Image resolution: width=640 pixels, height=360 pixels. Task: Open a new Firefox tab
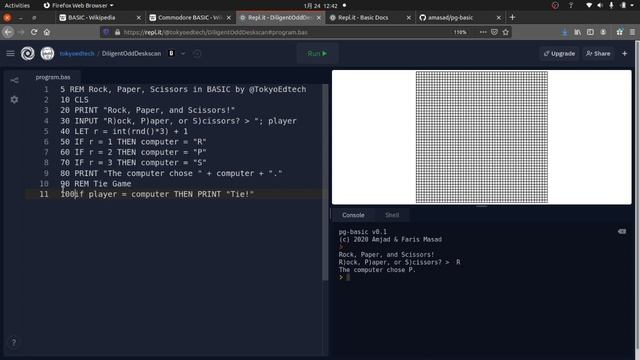coord(512,18)
